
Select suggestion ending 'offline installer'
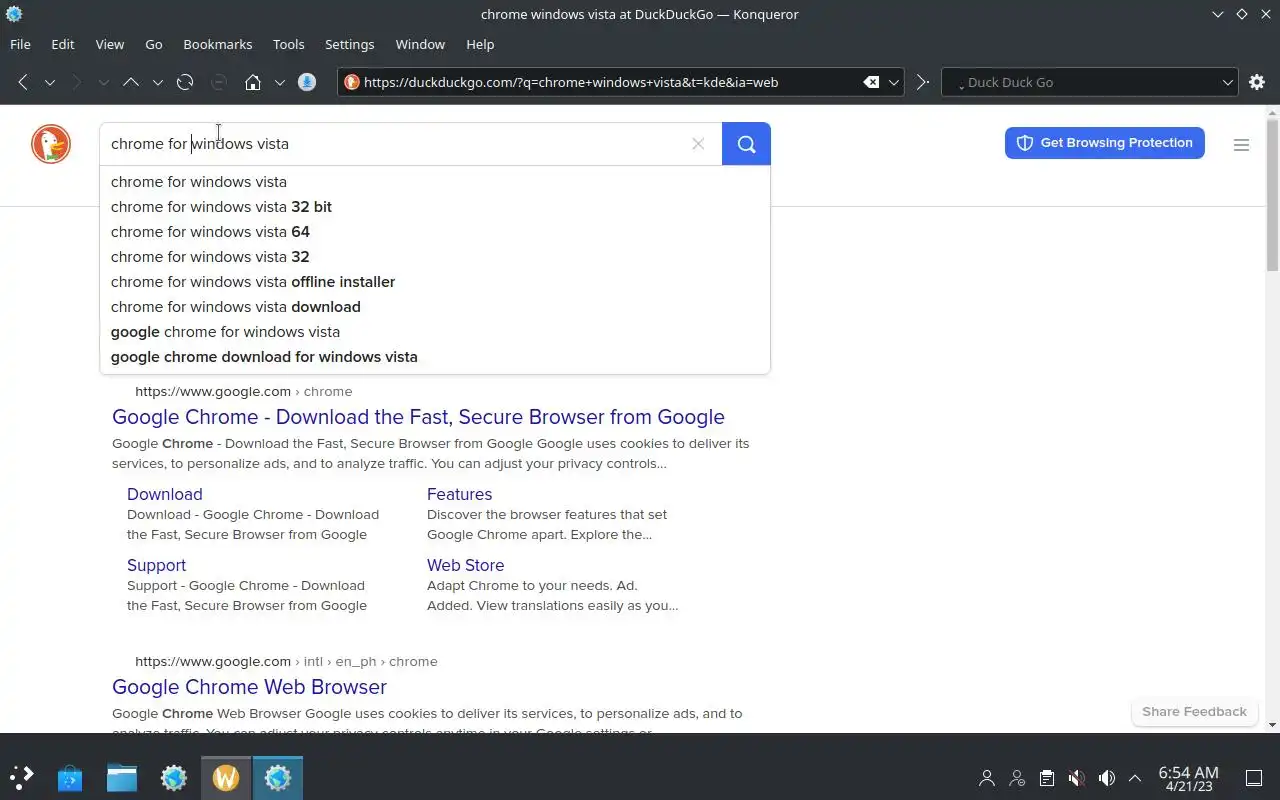click(435, 282)
